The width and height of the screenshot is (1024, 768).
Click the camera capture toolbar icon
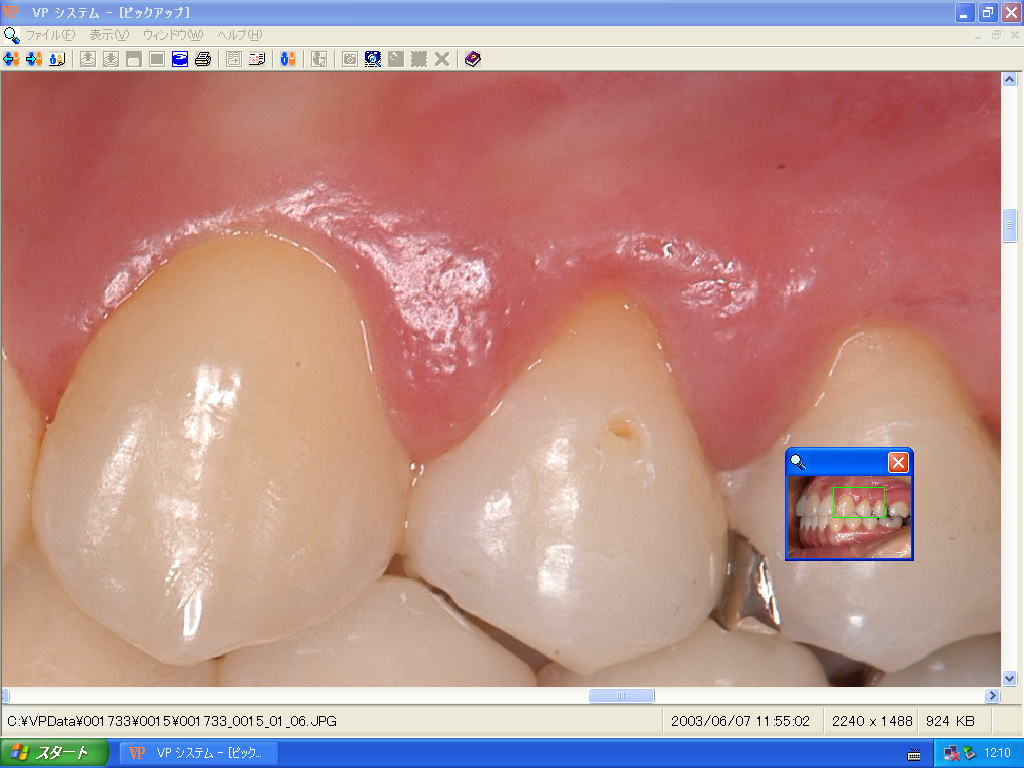[350, 59]
